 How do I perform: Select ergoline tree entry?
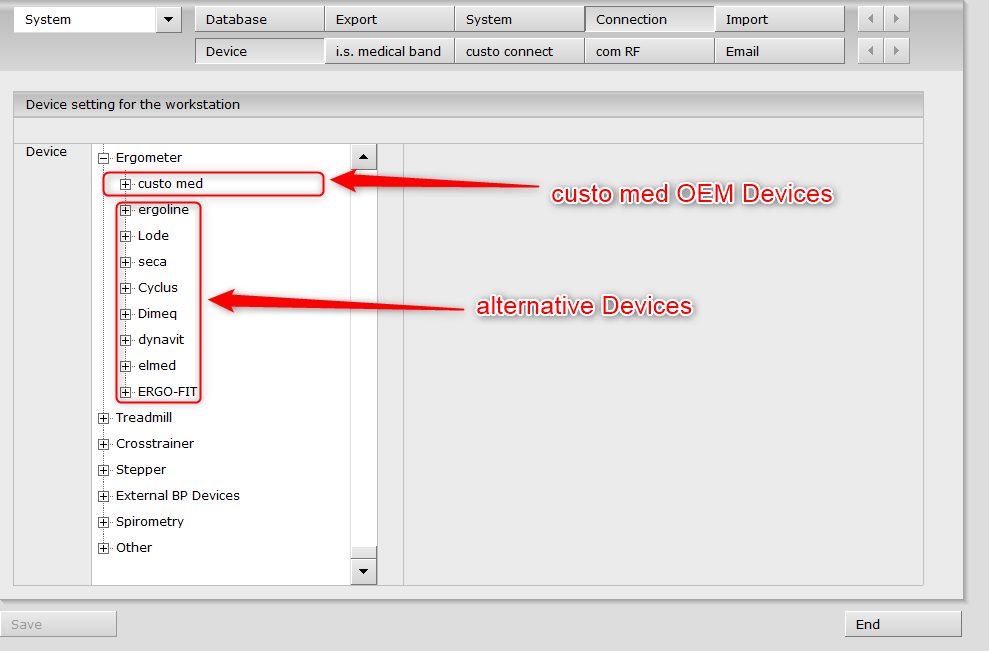[x=163, y=209]
